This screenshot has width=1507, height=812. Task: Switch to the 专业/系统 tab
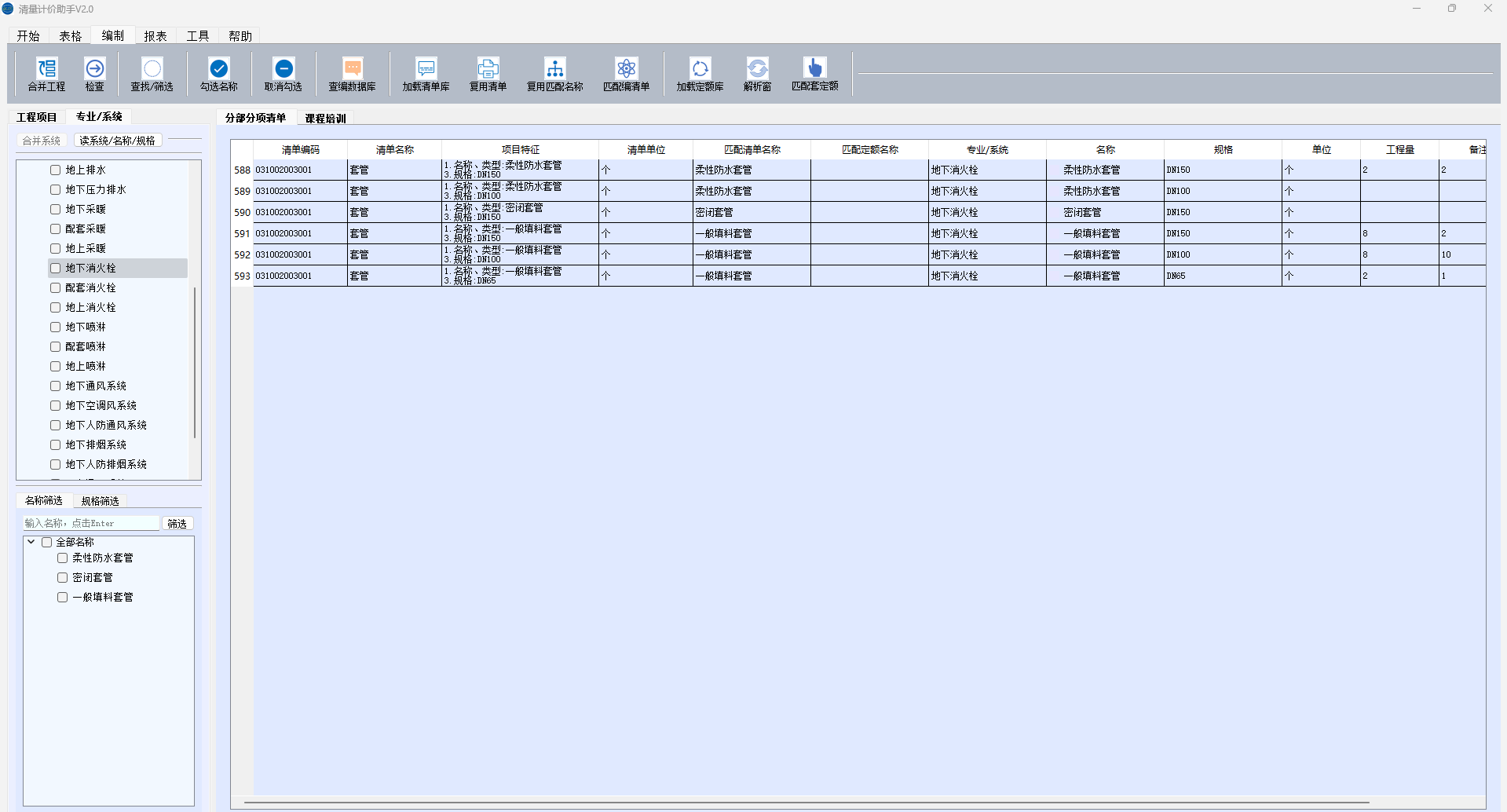coord(99,116)
